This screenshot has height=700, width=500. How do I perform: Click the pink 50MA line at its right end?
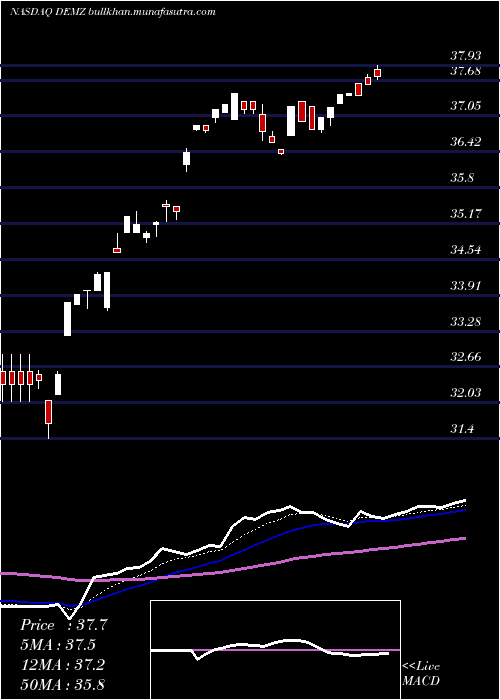tap(463, 539)
